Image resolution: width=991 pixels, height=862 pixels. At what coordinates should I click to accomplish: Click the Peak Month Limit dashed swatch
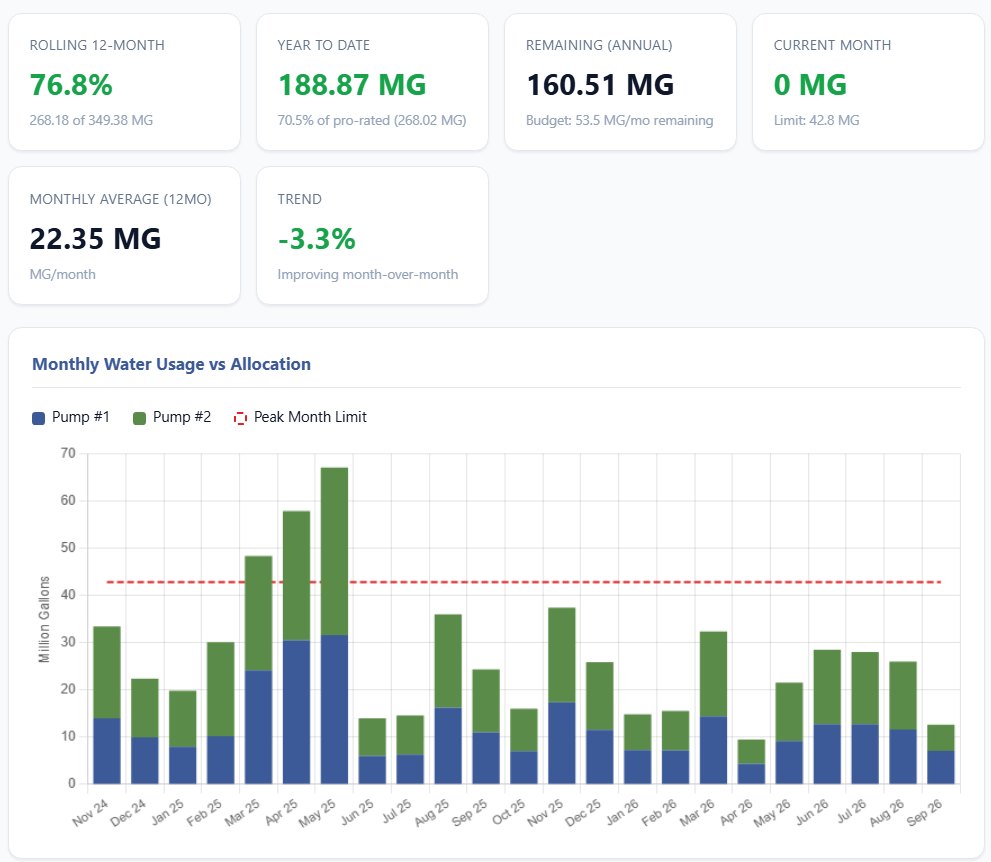pos(240,418)
